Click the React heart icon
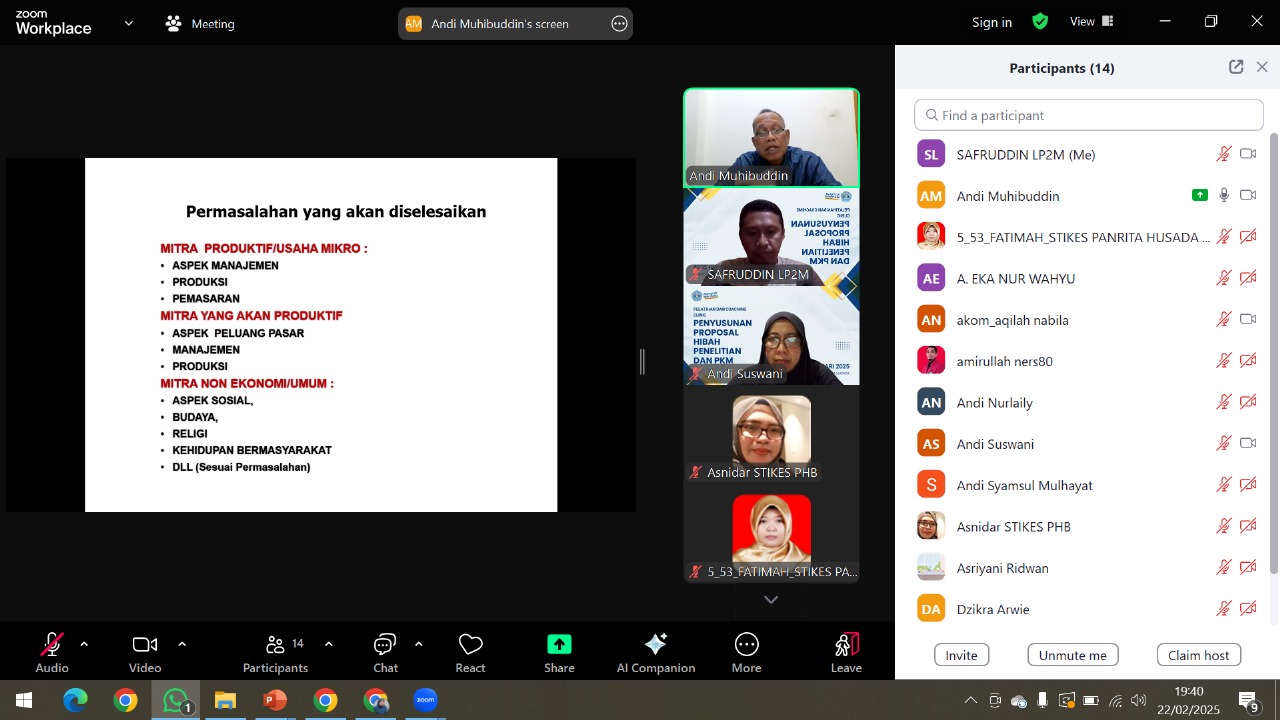Image resolution: width=1280 pixels, height=720 pixels. click(x=470, y=645)
